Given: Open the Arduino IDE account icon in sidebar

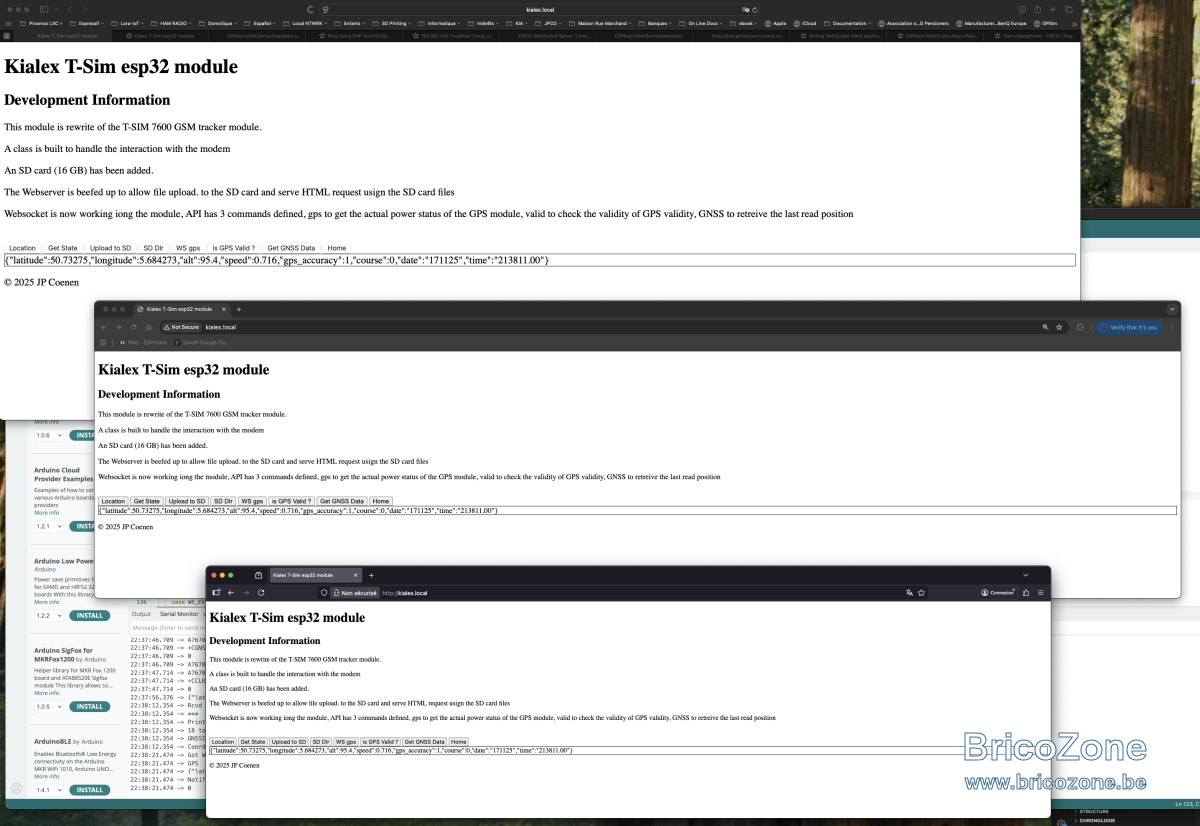Looking at the screenshot, I should pos(16,788).
